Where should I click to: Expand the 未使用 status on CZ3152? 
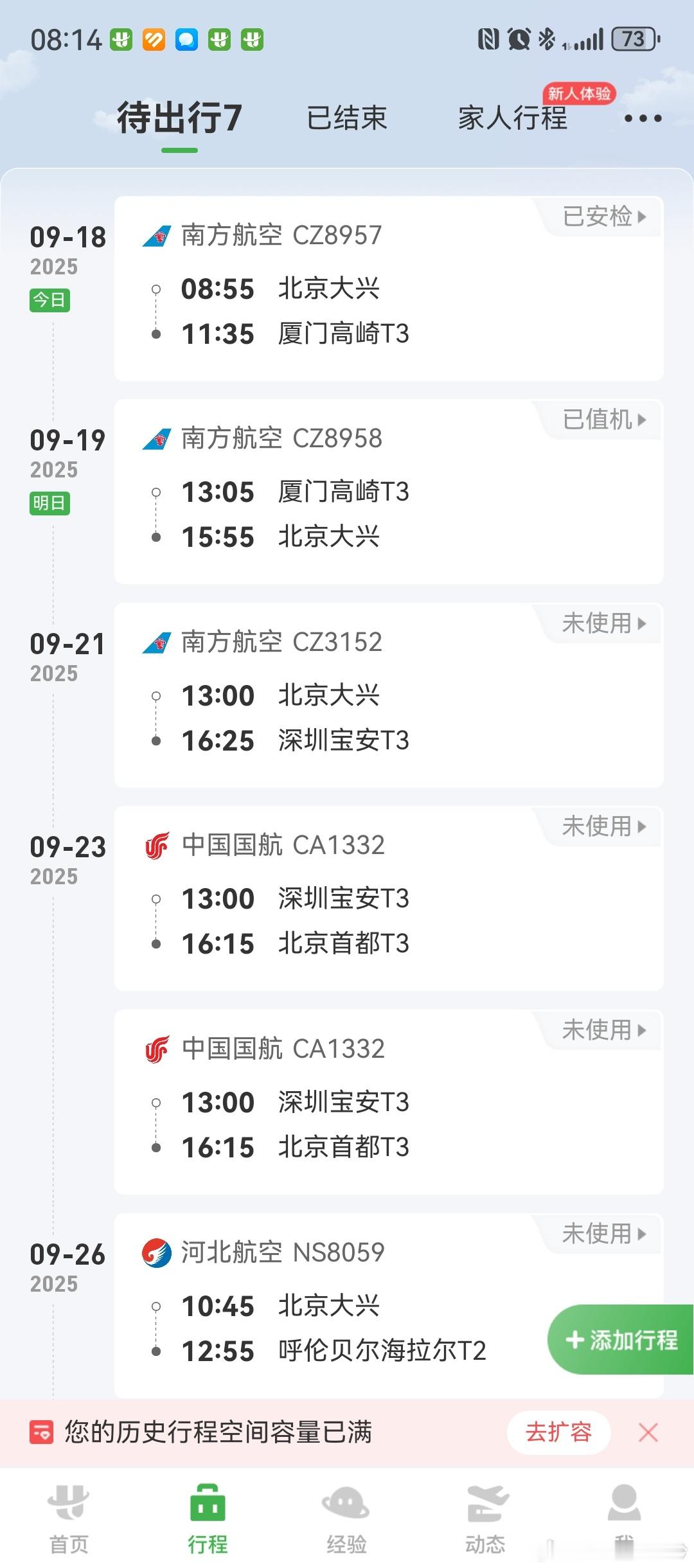[x=604, y=623]
